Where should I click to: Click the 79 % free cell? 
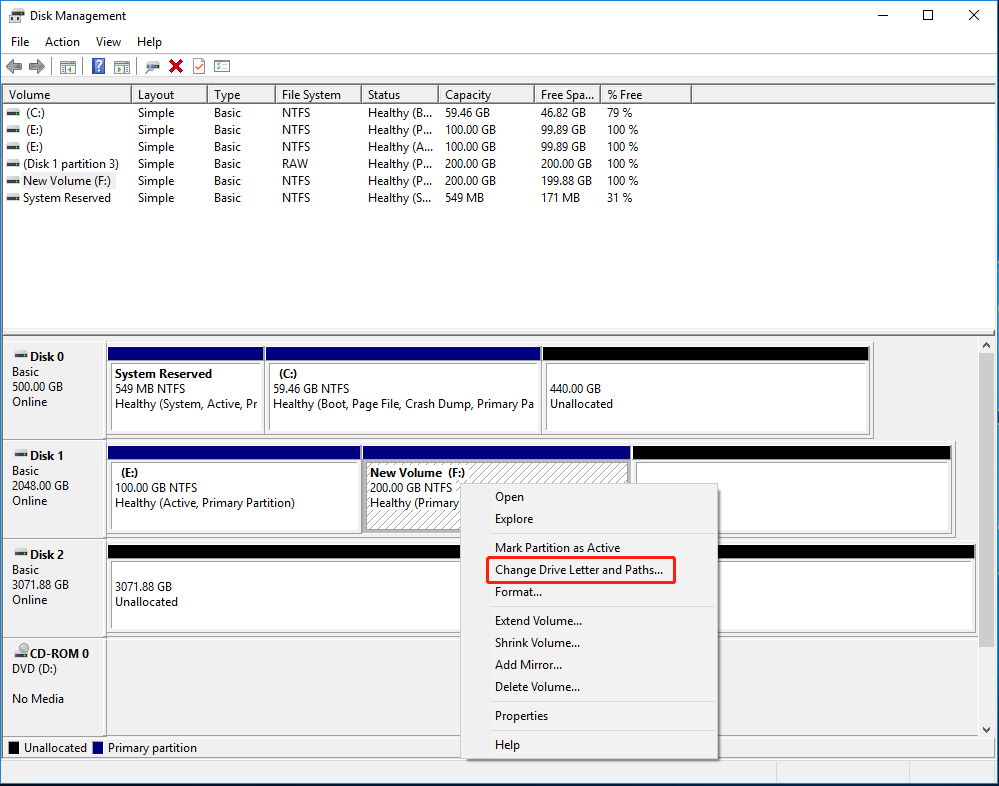point(619,113)
